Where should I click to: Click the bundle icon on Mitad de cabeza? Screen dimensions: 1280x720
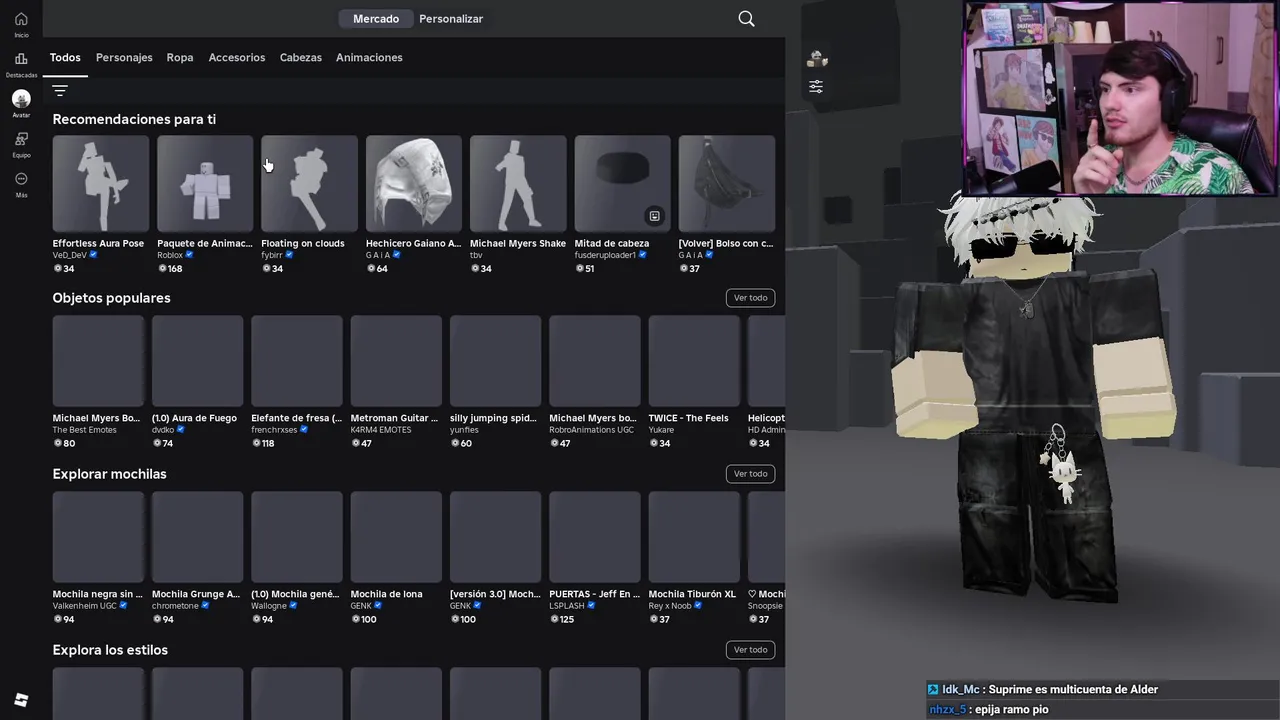pos(654,216)
